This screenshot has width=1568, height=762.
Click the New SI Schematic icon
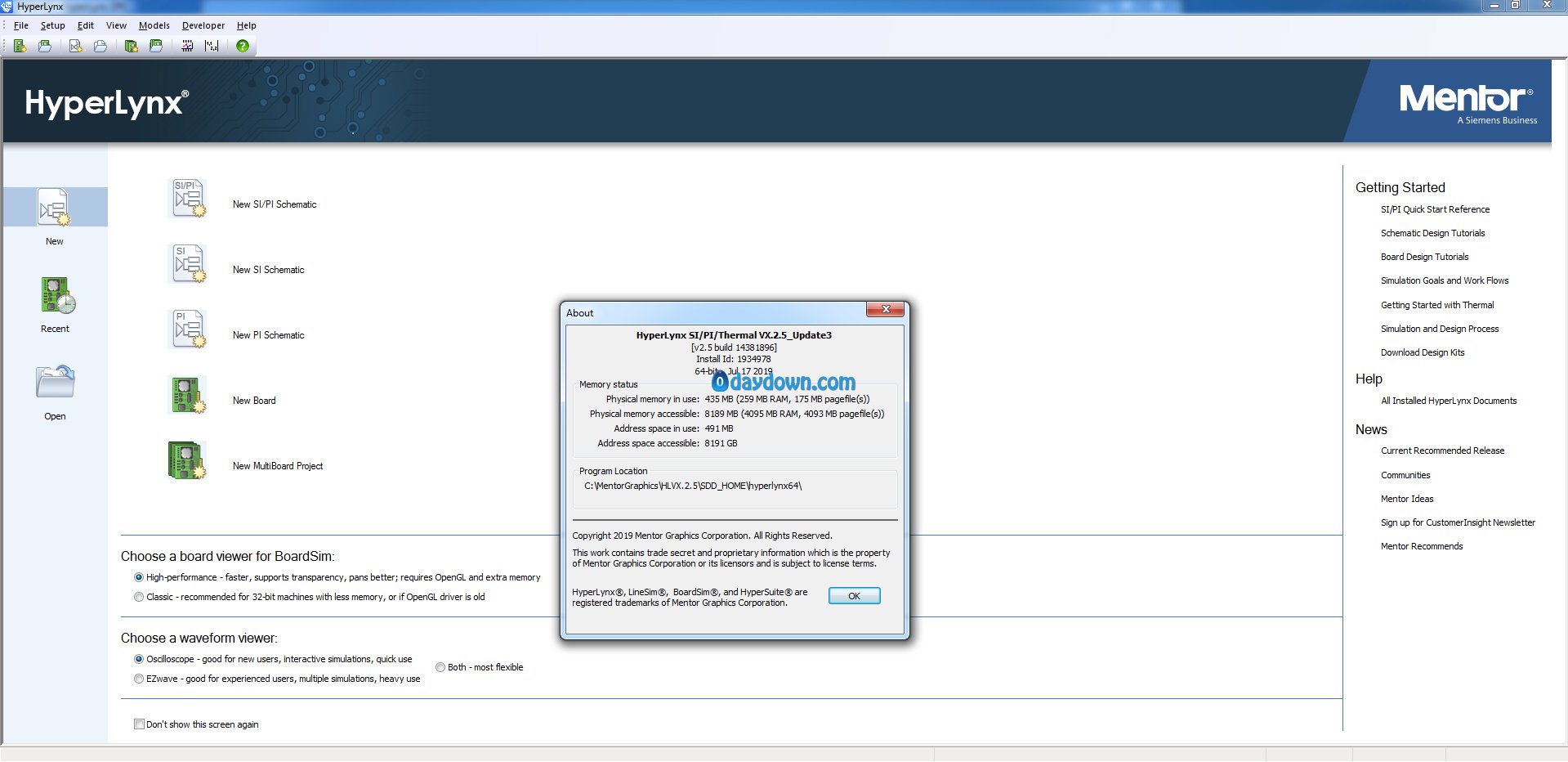tap(187, 264)
